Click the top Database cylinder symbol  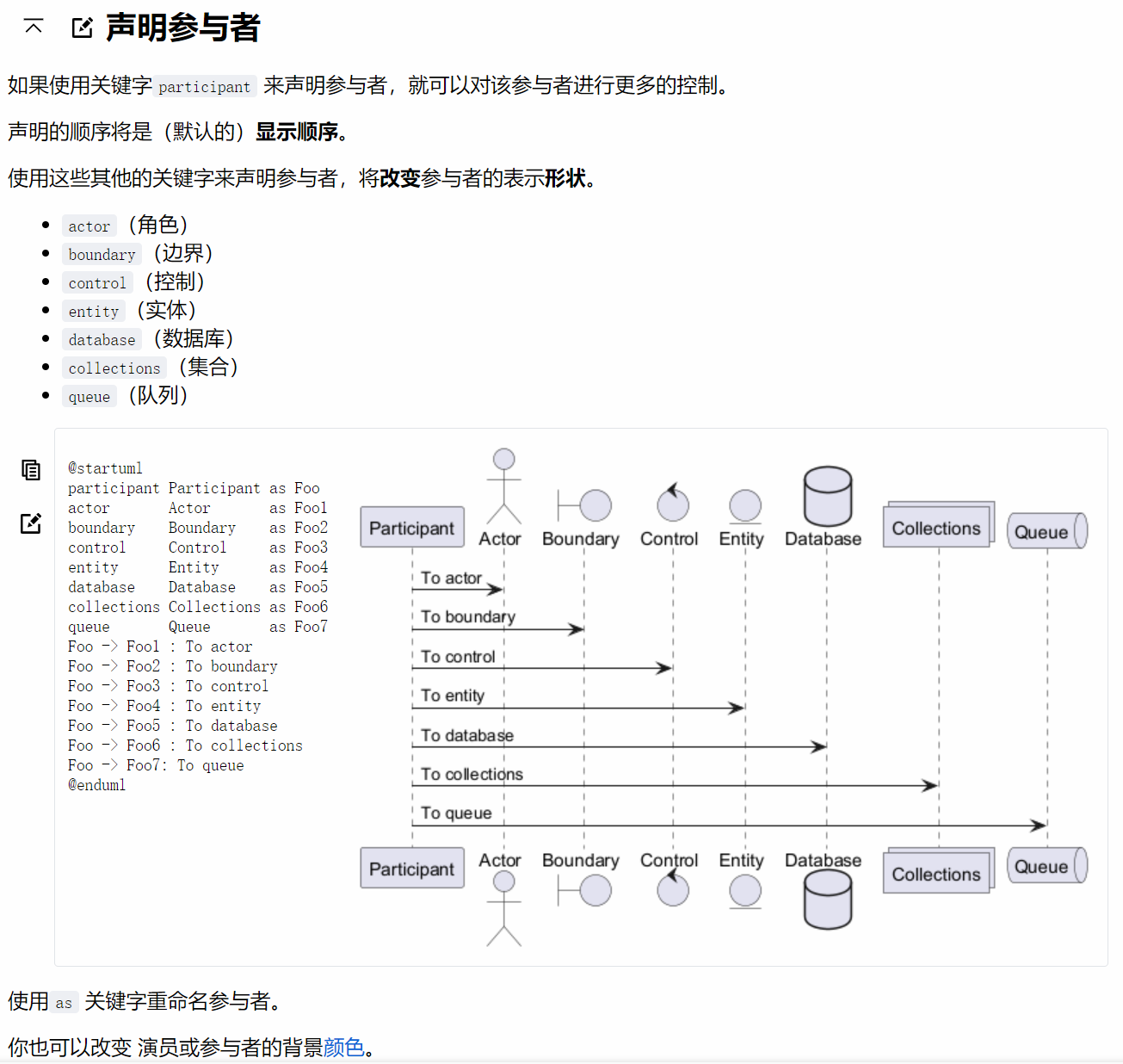point(828,497)
